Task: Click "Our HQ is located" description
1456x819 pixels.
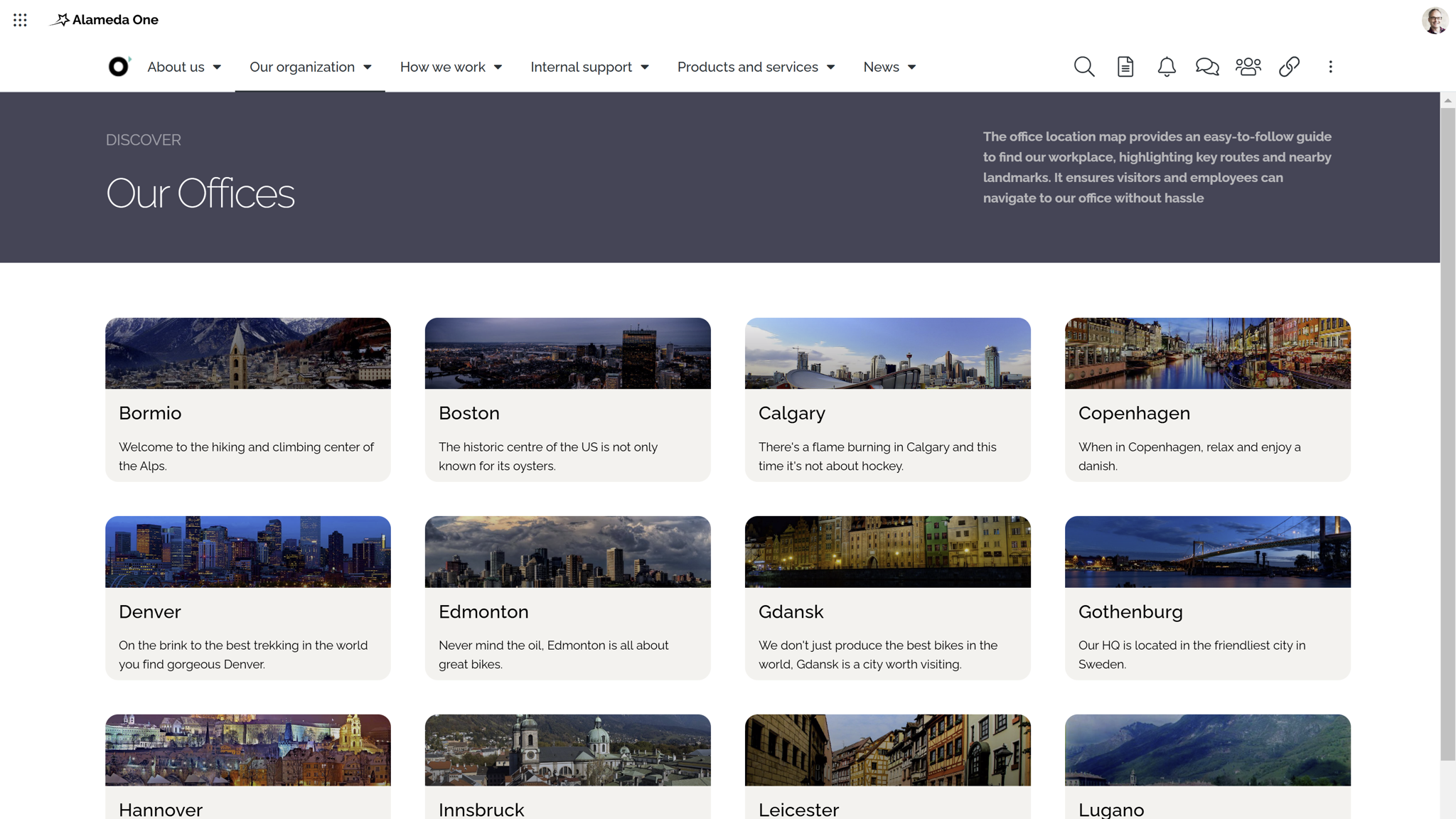Action: (1192, 655)
